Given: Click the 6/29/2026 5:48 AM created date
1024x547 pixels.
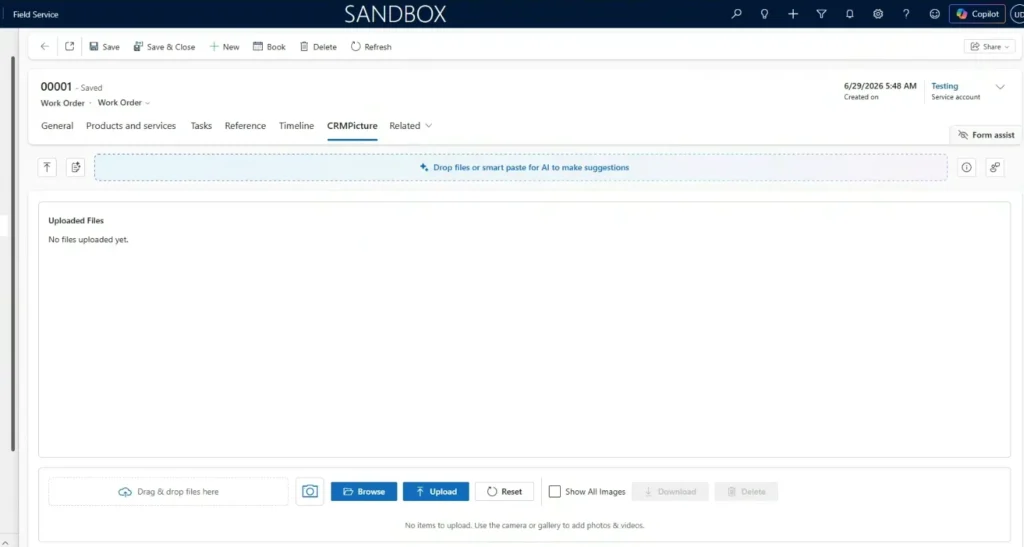Looking at the screenshot, I should (880, 86).
